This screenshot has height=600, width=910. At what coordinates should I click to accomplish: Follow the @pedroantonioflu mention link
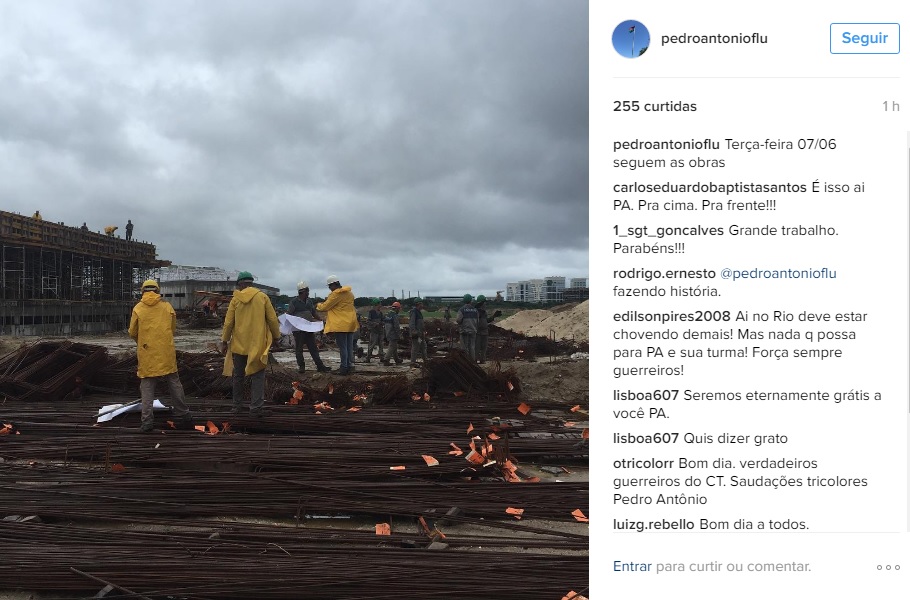coord(778,273)
